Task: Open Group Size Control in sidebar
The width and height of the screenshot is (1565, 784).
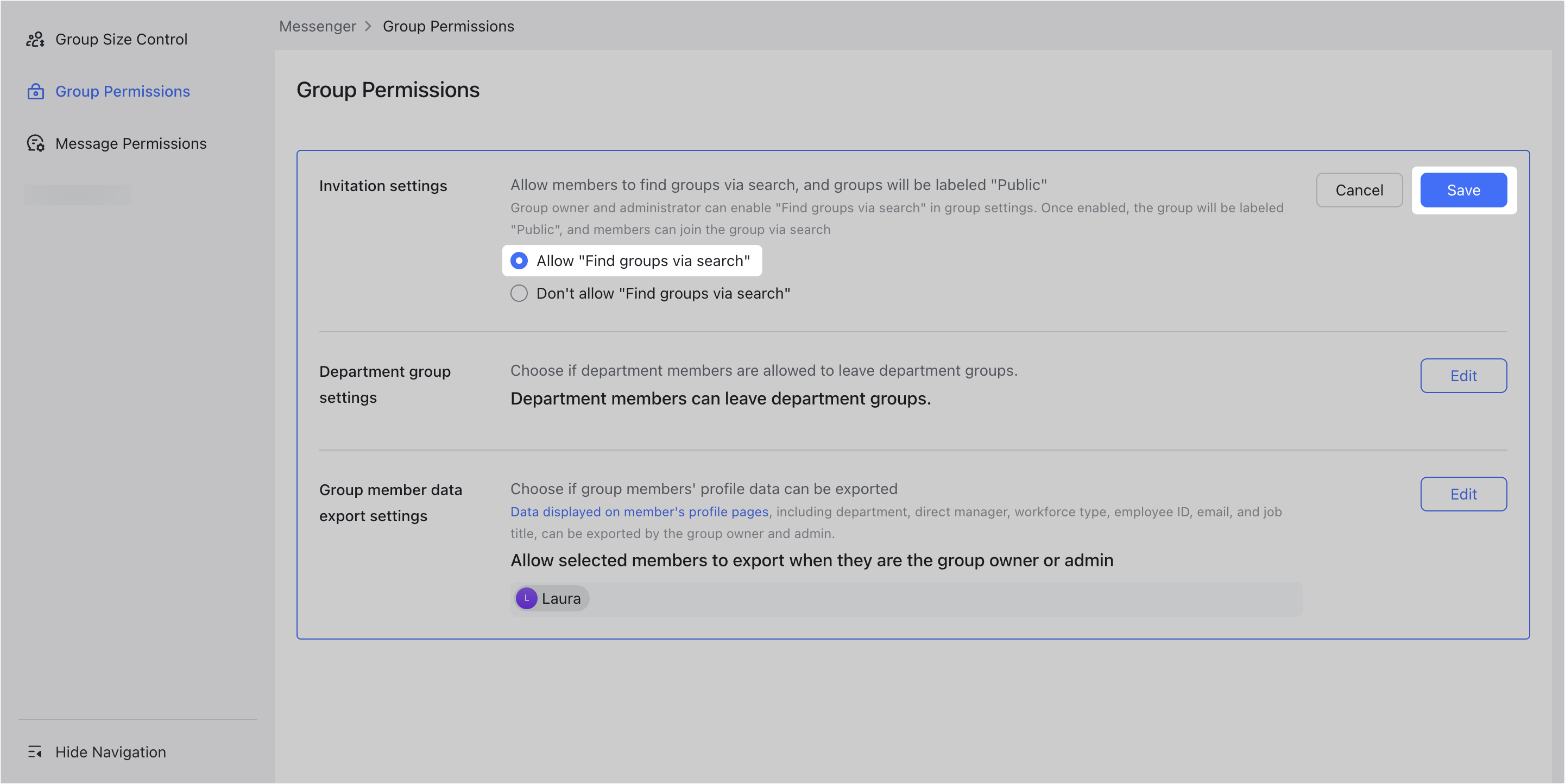Action: tap(121, 40)
